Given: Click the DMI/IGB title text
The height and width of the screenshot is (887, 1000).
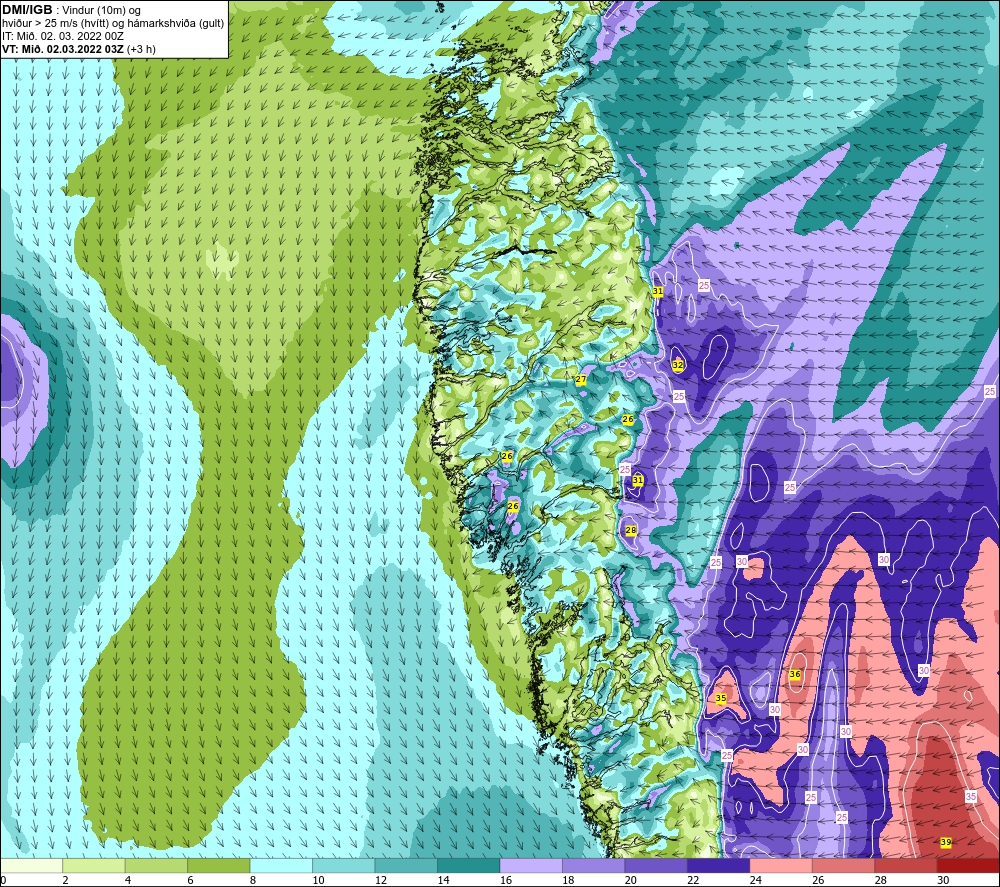Looking at the screenshot, I should 27,10.
